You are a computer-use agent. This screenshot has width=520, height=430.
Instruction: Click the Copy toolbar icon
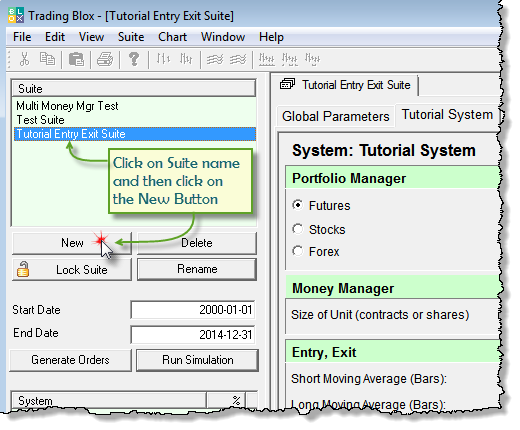point(47,59)
